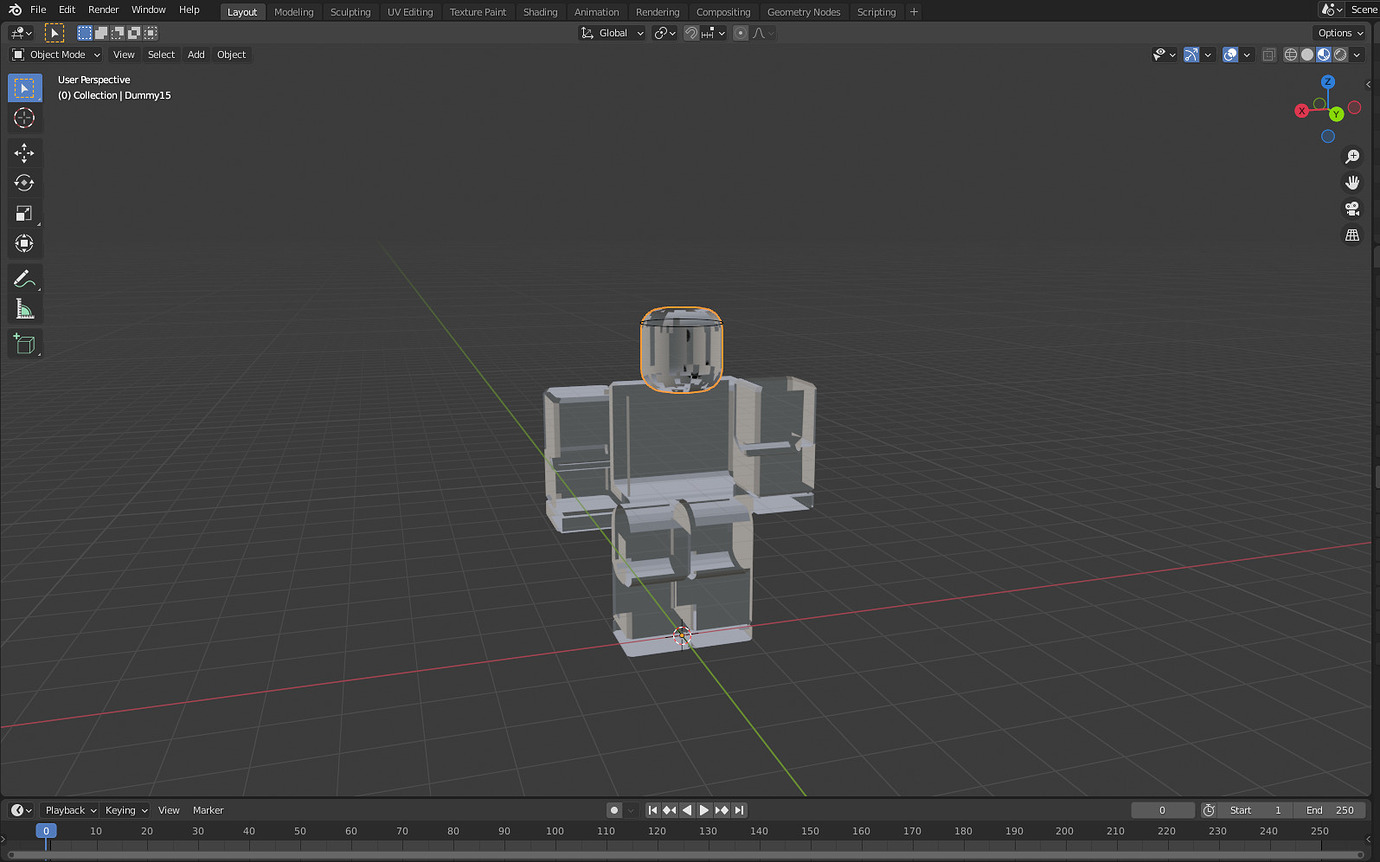Switch to the Shading workspace tab

coord(540,11)
